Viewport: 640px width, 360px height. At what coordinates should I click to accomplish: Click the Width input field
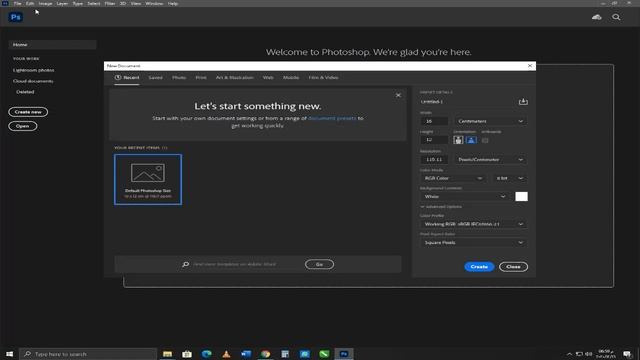pos(434,121)
